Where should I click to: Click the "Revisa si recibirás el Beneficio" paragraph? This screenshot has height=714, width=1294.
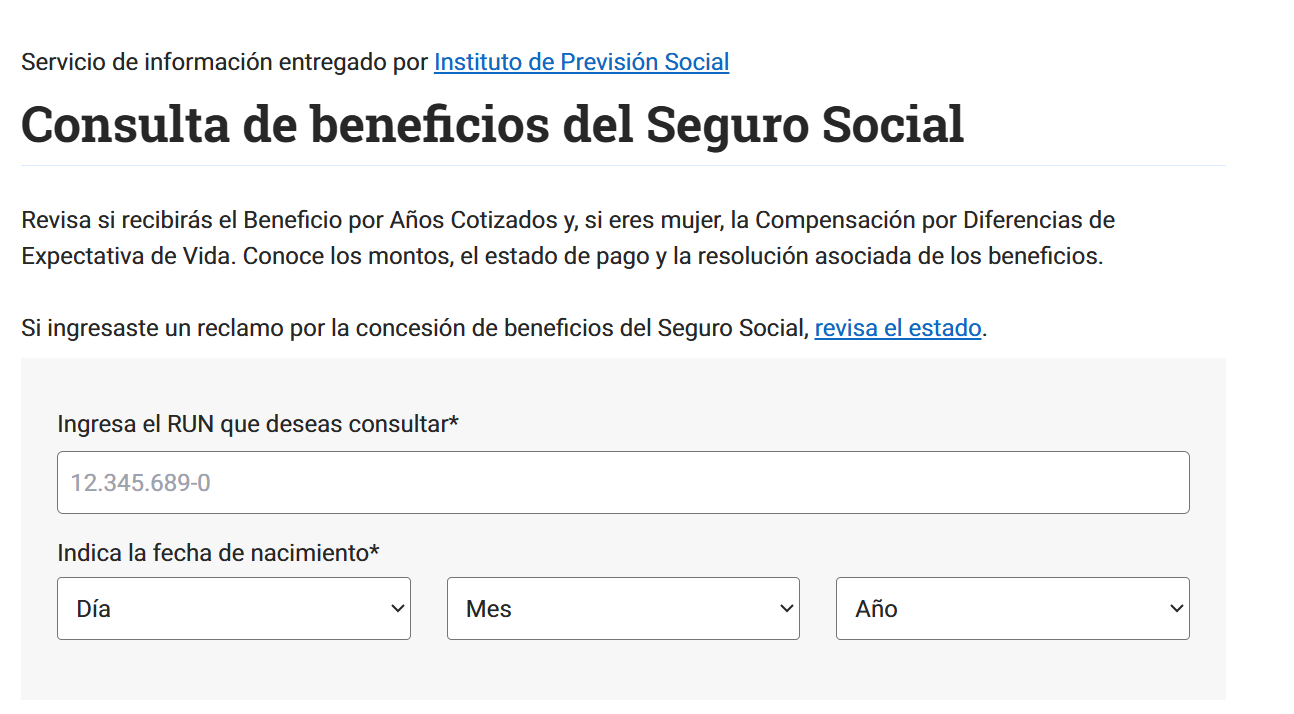click(x=567, y=220)
